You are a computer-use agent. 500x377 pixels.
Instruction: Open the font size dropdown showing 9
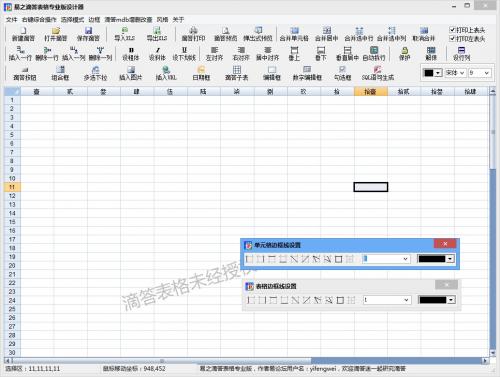[479, 73]
